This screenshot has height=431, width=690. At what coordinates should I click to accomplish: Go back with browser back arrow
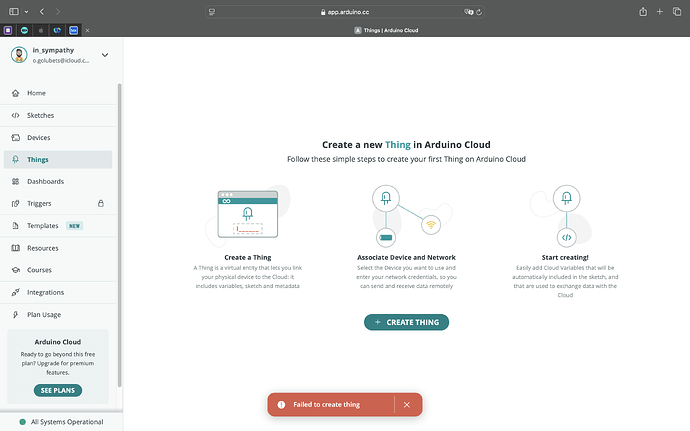pos(42,12)
